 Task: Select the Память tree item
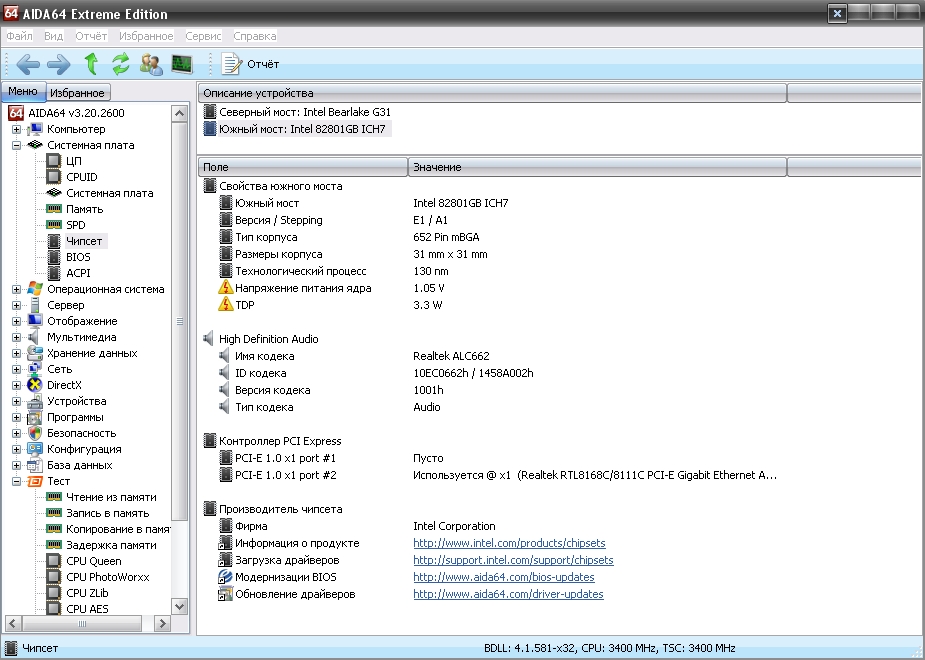(x=84, y=209)
